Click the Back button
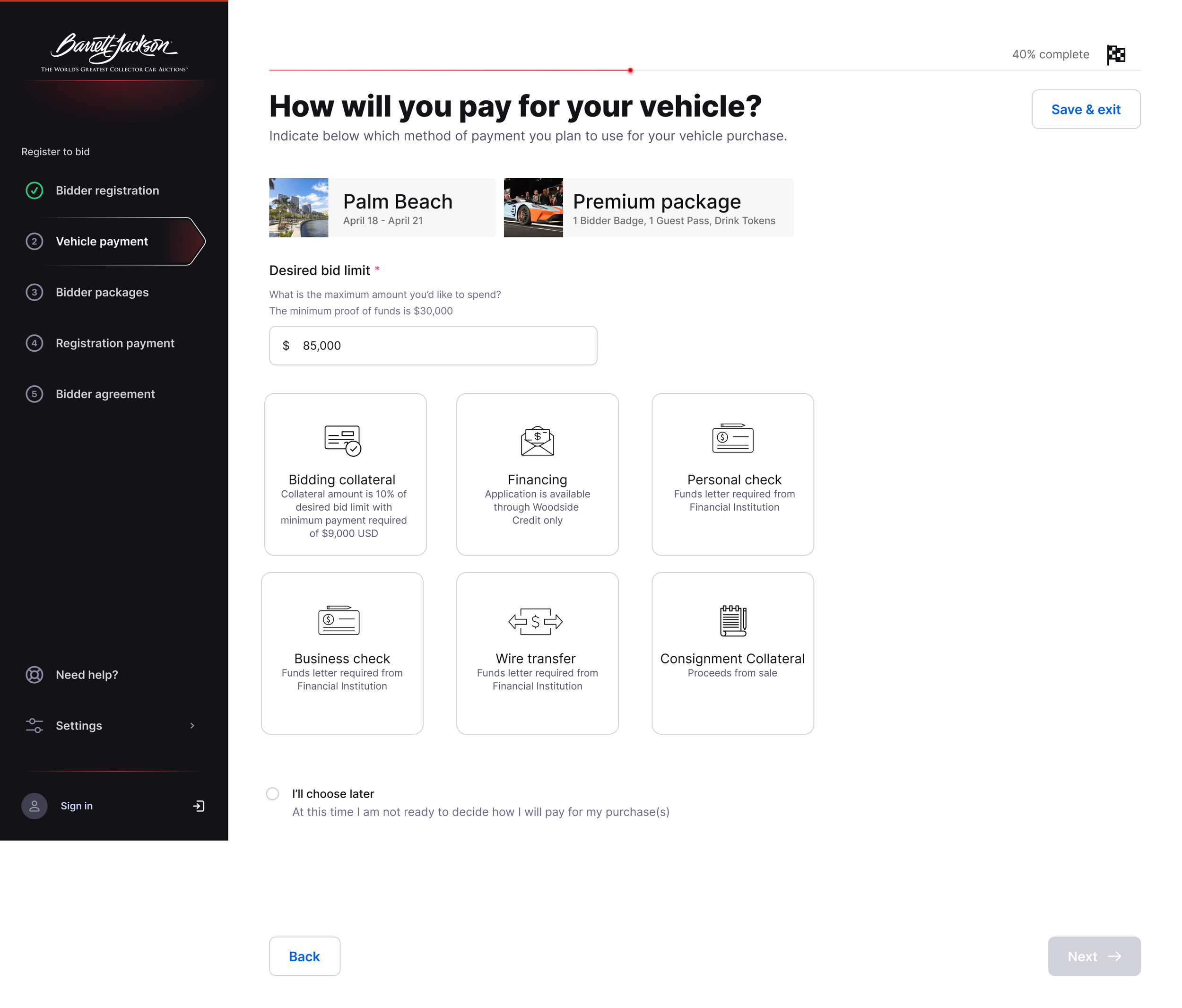This screenshot has width=1182, height=1008. click(304, 956)
